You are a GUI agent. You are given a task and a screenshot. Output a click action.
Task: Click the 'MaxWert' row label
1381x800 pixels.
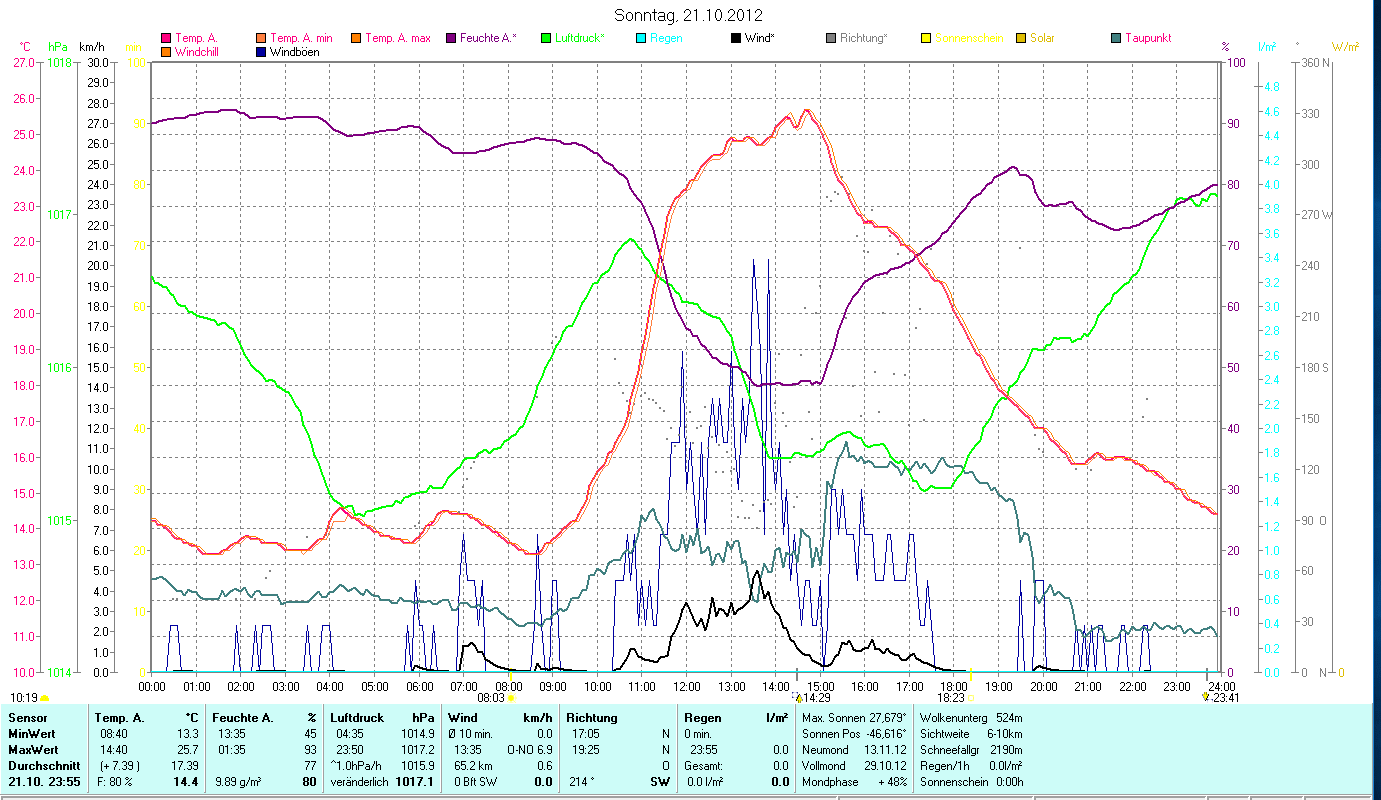tap(33, 749)
